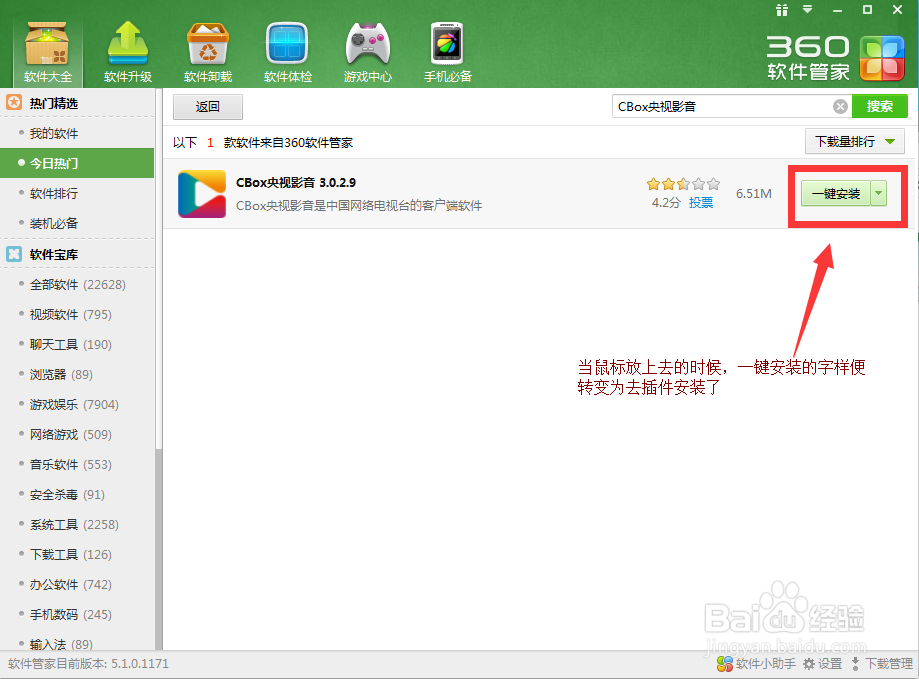Open the 游戏中心 game center icon
The height and width of the screenshot is (679, 919).
click(x=367, y=52)
